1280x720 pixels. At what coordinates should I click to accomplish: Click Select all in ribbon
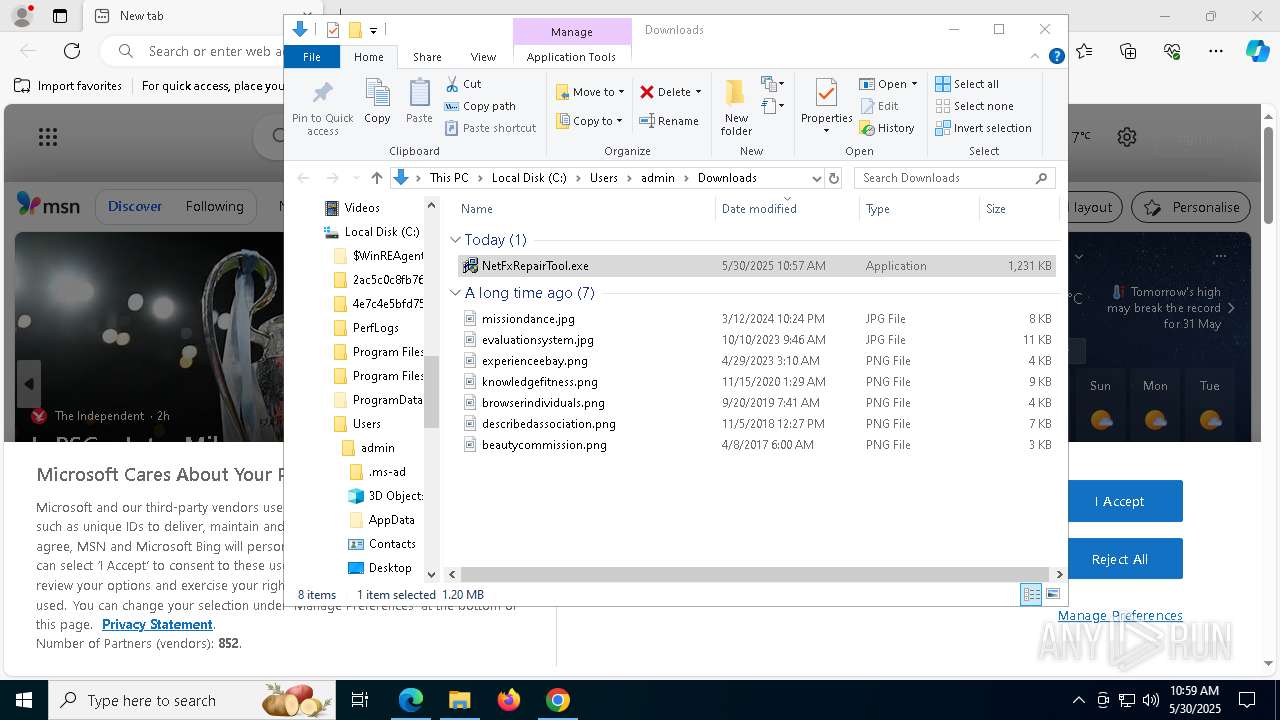(x=967, y=84)
